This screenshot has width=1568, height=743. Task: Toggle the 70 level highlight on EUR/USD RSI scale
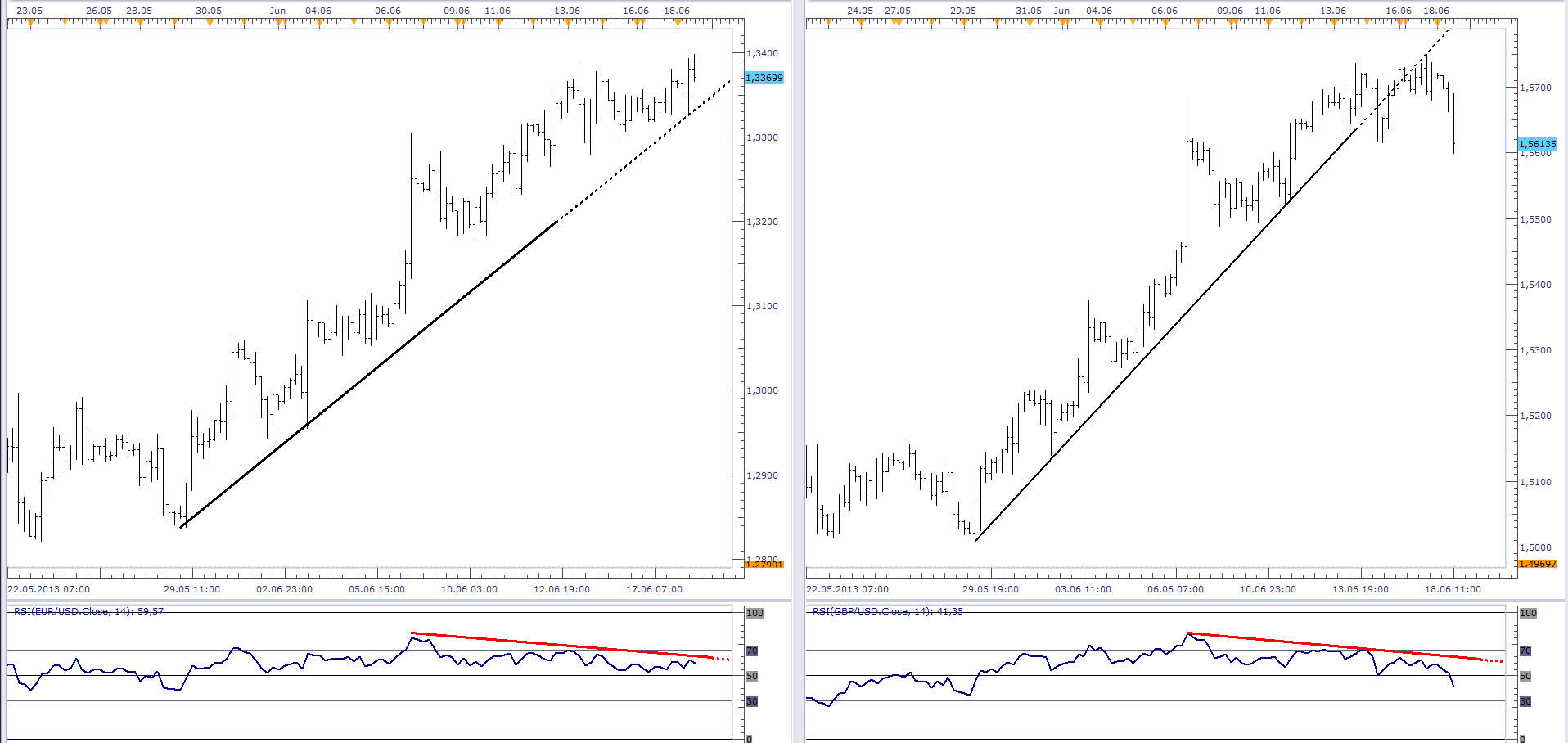click(x=754, y=651)
